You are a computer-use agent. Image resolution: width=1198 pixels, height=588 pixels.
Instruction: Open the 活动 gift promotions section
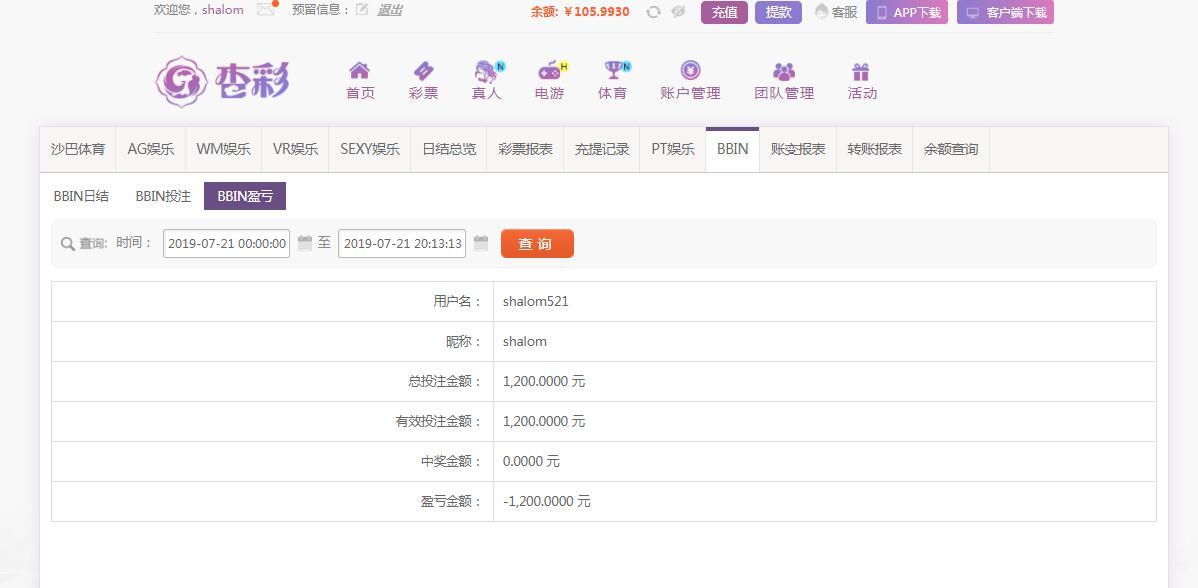coord(861,81)
